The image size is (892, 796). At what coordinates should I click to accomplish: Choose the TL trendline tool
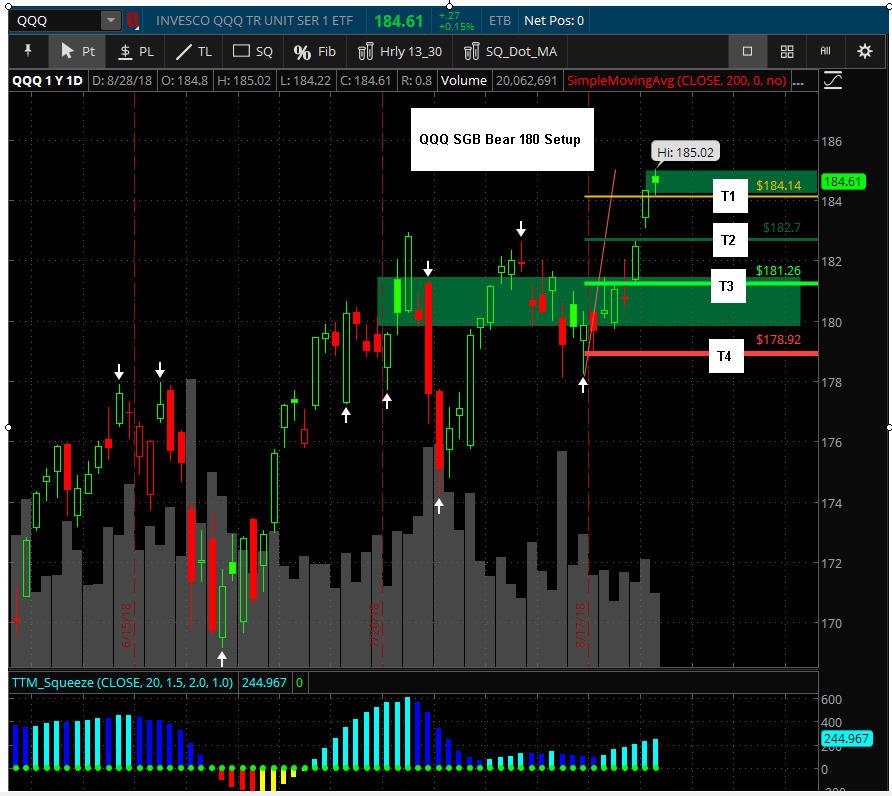pyautogui.click(x=193, y=51)
